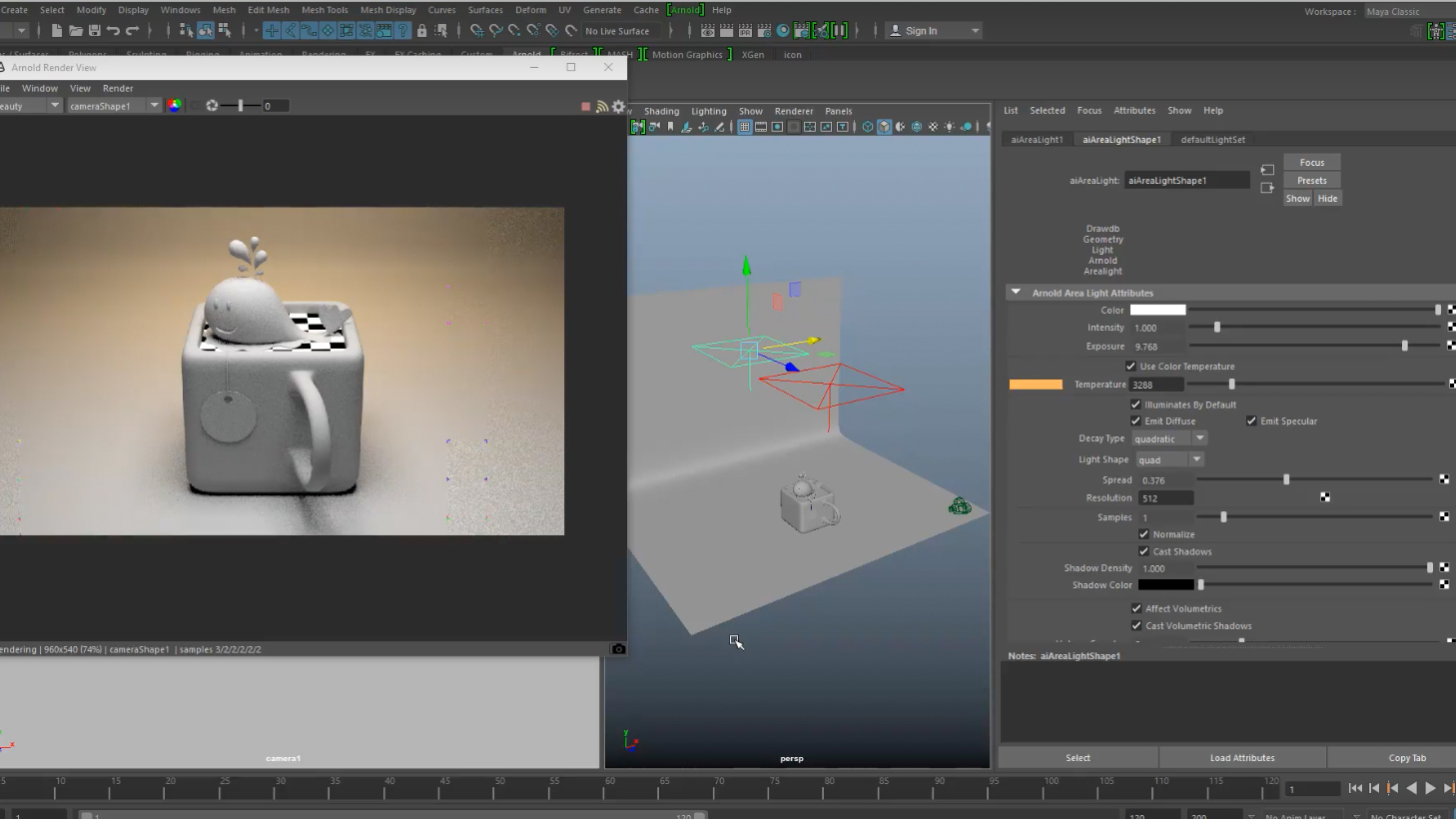Image resolution: width=1456 pixels, height=819 pixels.
Task: Click the Load Attributes button
Action: [x=1241, y=758]
